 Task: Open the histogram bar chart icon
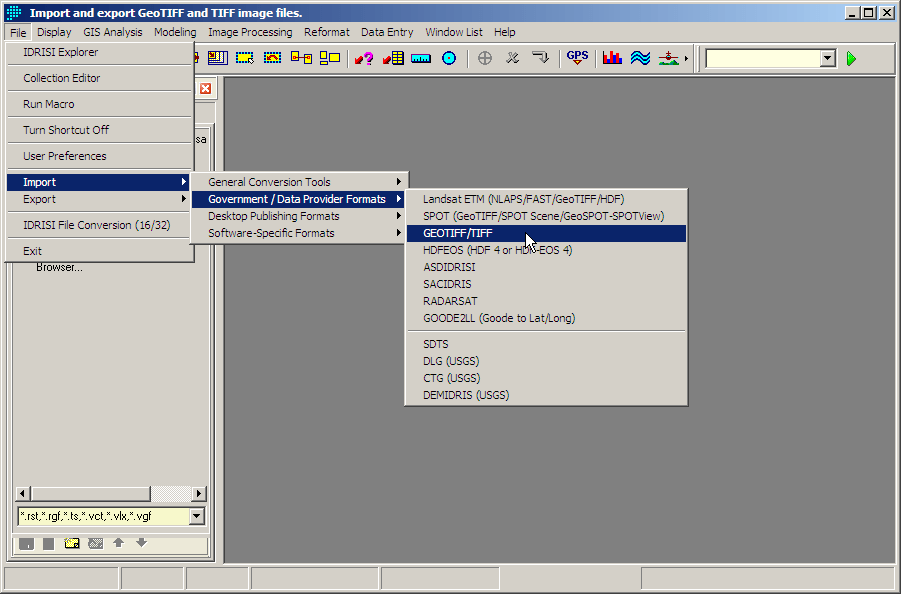pyautogui.click(x=612, y=58)
